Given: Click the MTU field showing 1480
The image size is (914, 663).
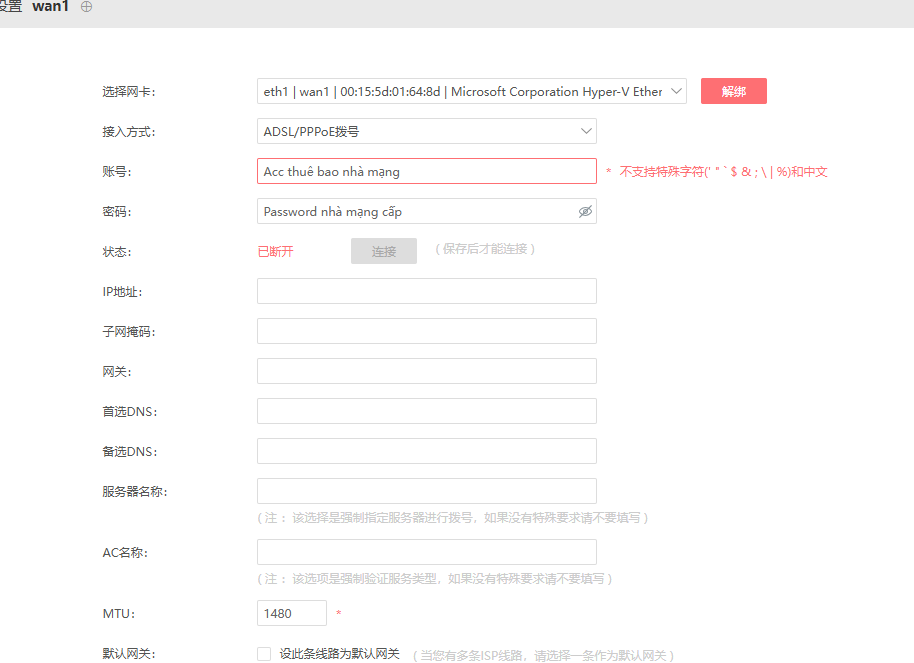Looking at the screenshot, I should [x=291, y=613].
